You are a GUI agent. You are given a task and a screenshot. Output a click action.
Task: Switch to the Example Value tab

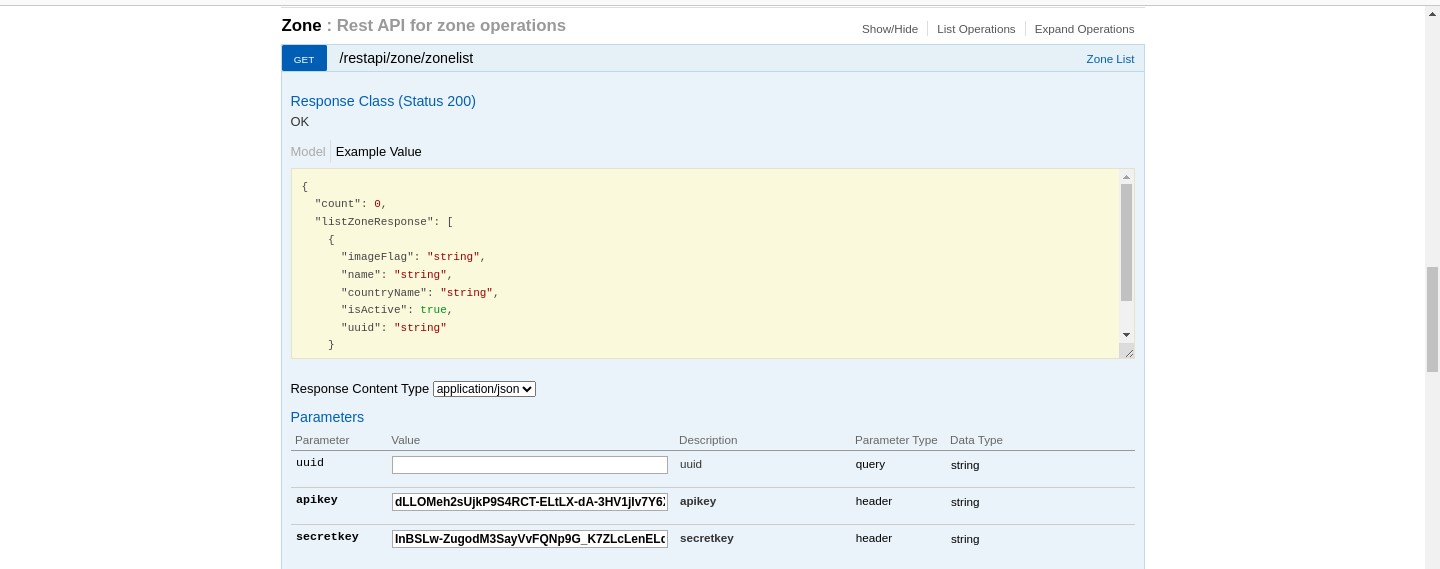(x=378, y=152)
